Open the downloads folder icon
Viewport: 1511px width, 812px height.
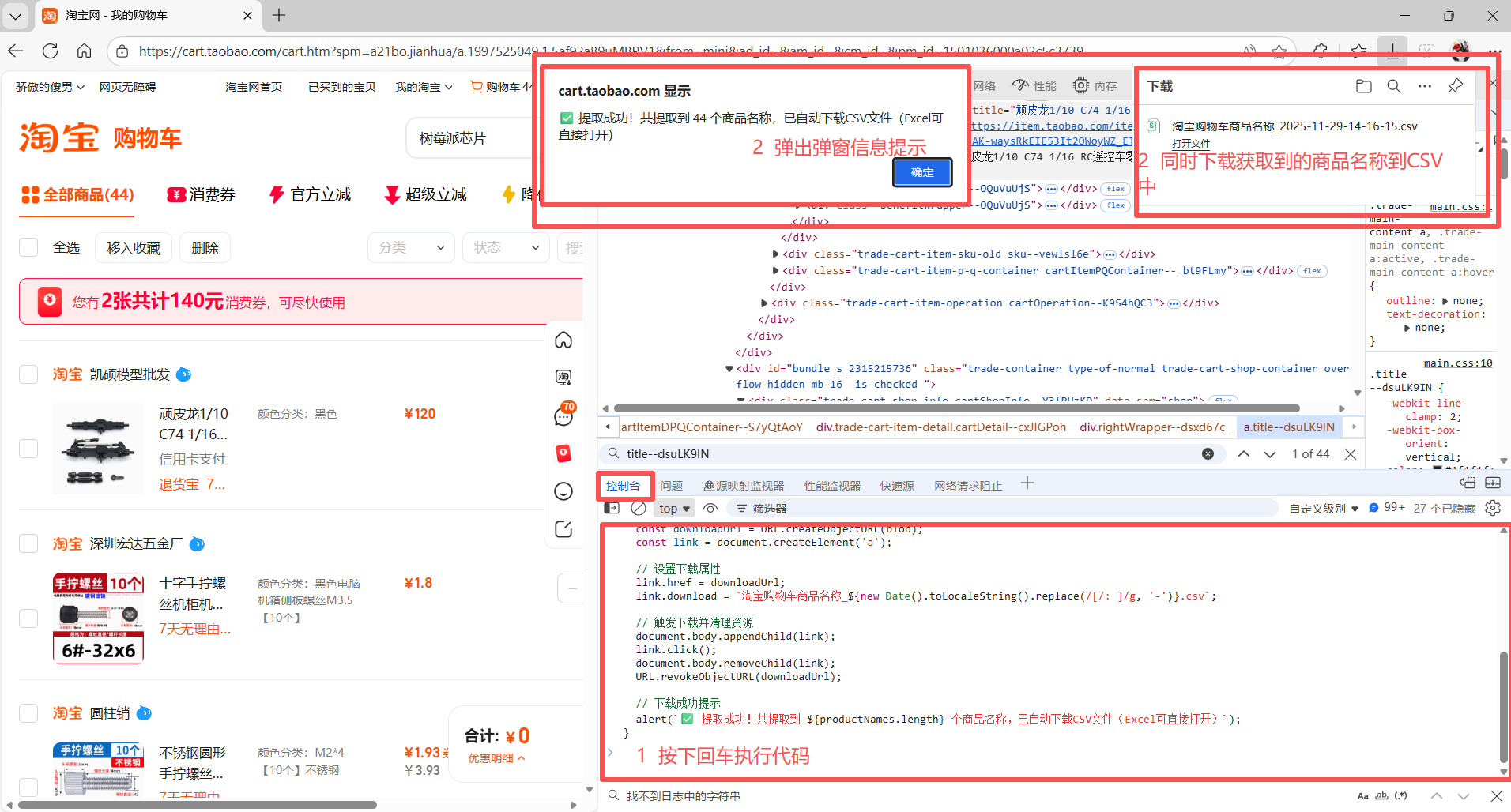tap(1363, 86)
